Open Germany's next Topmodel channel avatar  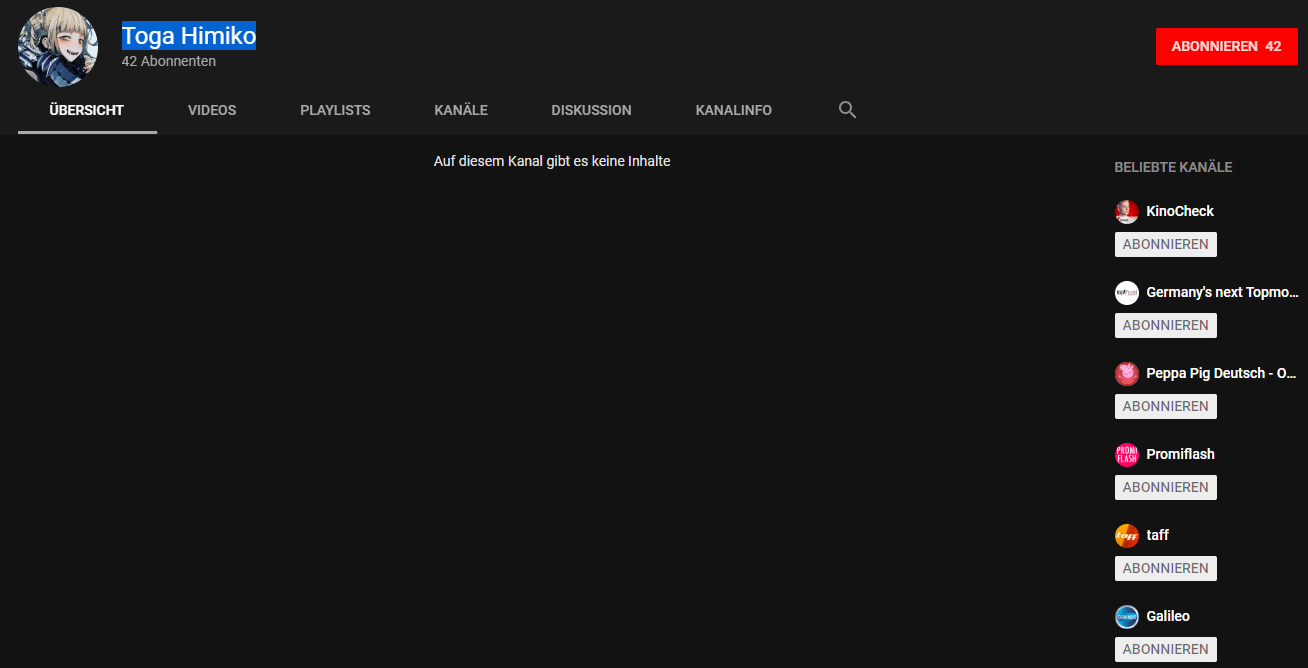click(x=1127, y=292)
